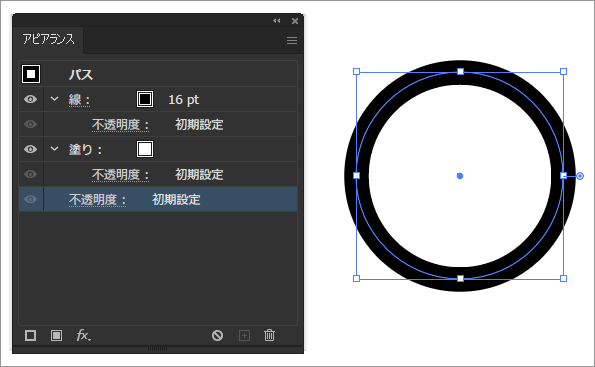
Task: Collapse the 線 stroke row chevron
Action: point(55,99)
